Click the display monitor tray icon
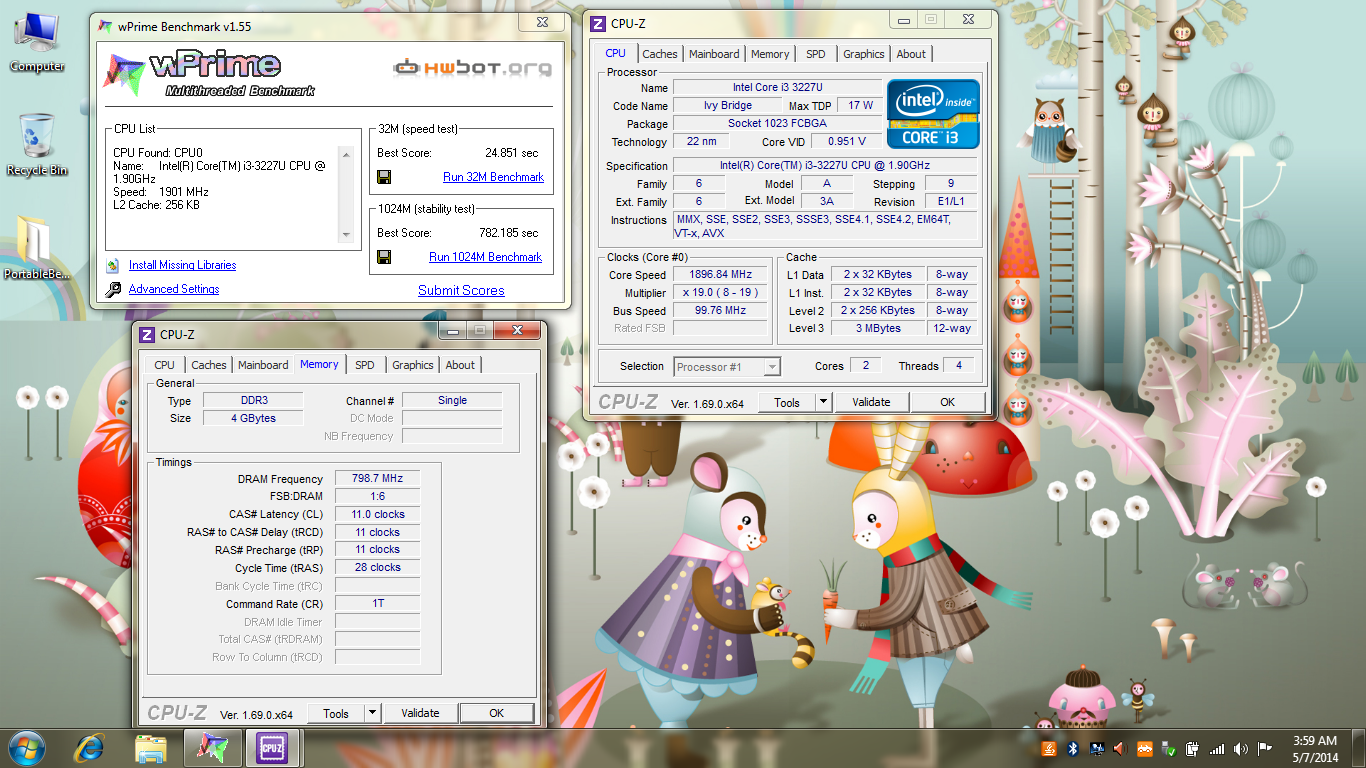Screen dimensions: 1366x768 1097,748
